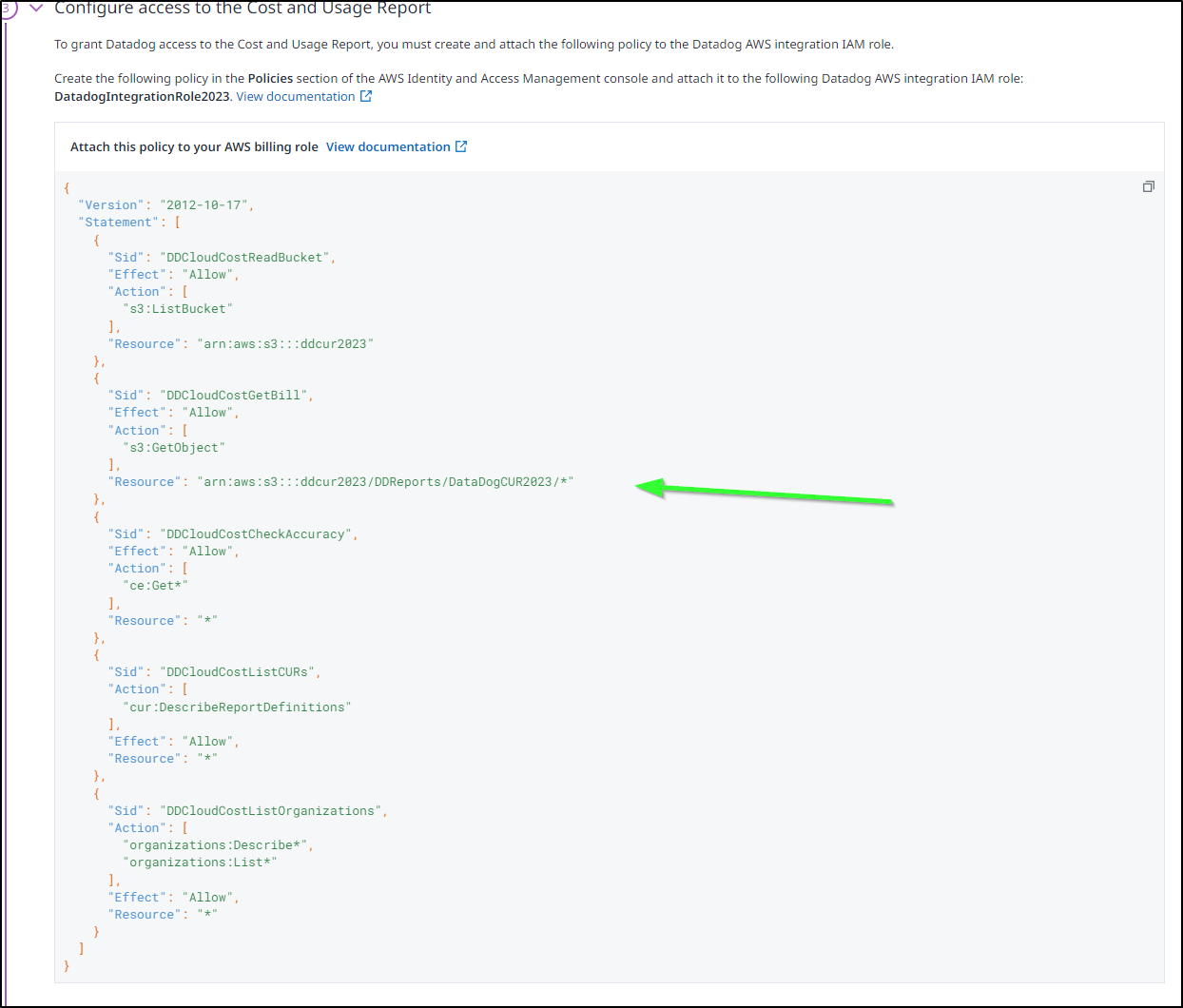The height and width of the screenshot is (1008, 1183).
Task: Collapse the Configure access to Cost and Usage Report section
Action: click(36, 8)
